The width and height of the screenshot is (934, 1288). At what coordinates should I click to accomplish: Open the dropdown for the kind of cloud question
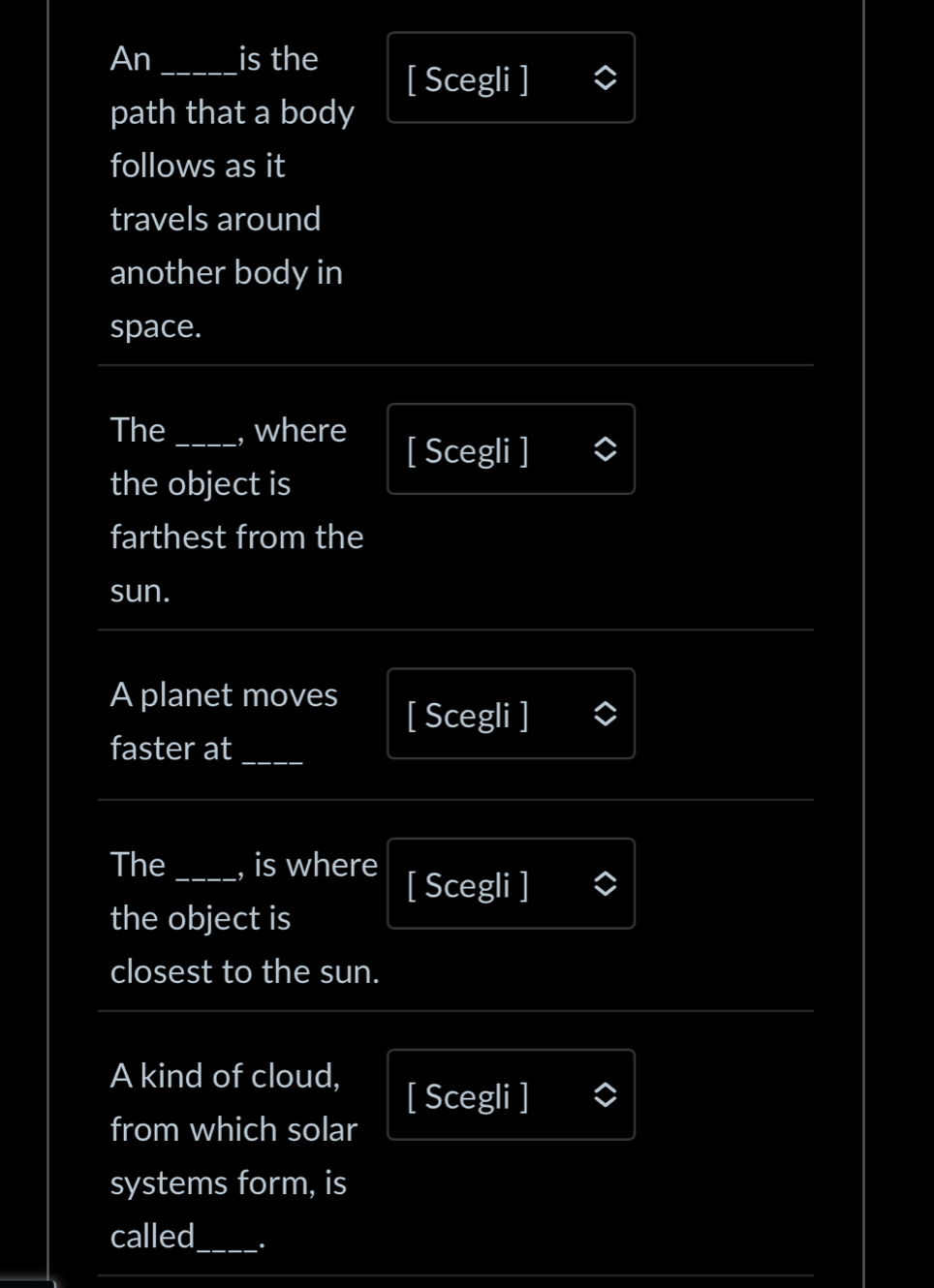coord(511,1095)
